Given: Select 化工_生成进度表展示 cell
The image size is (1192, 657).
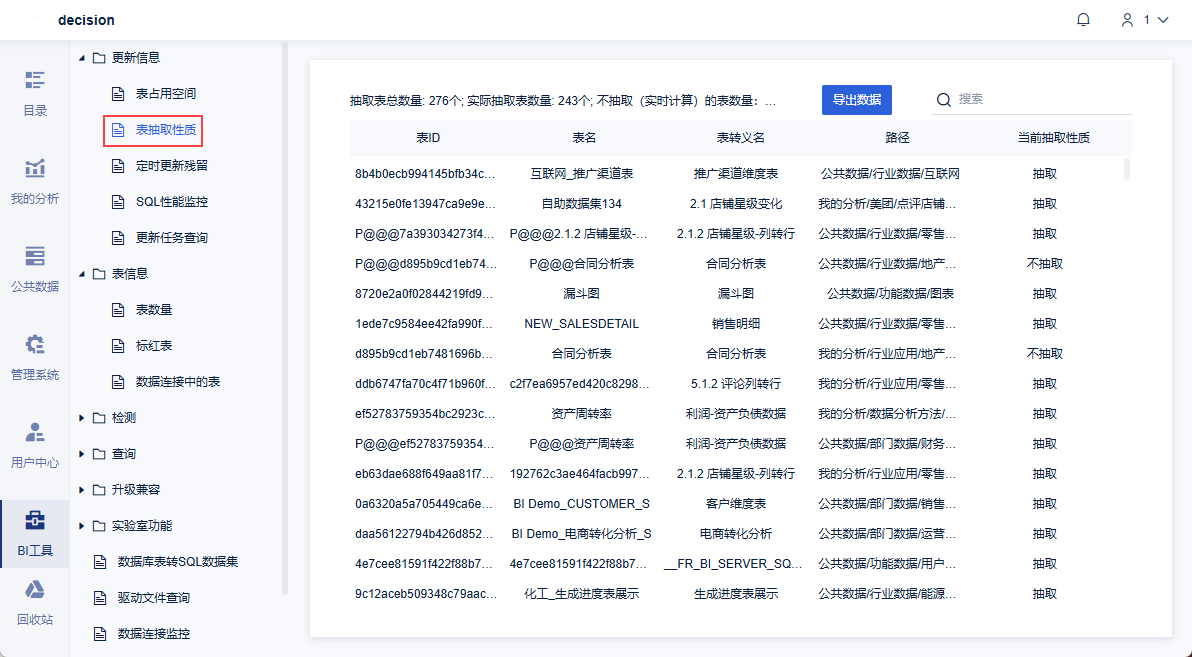Looking at the screenshot, I should [x=582, y=594].
